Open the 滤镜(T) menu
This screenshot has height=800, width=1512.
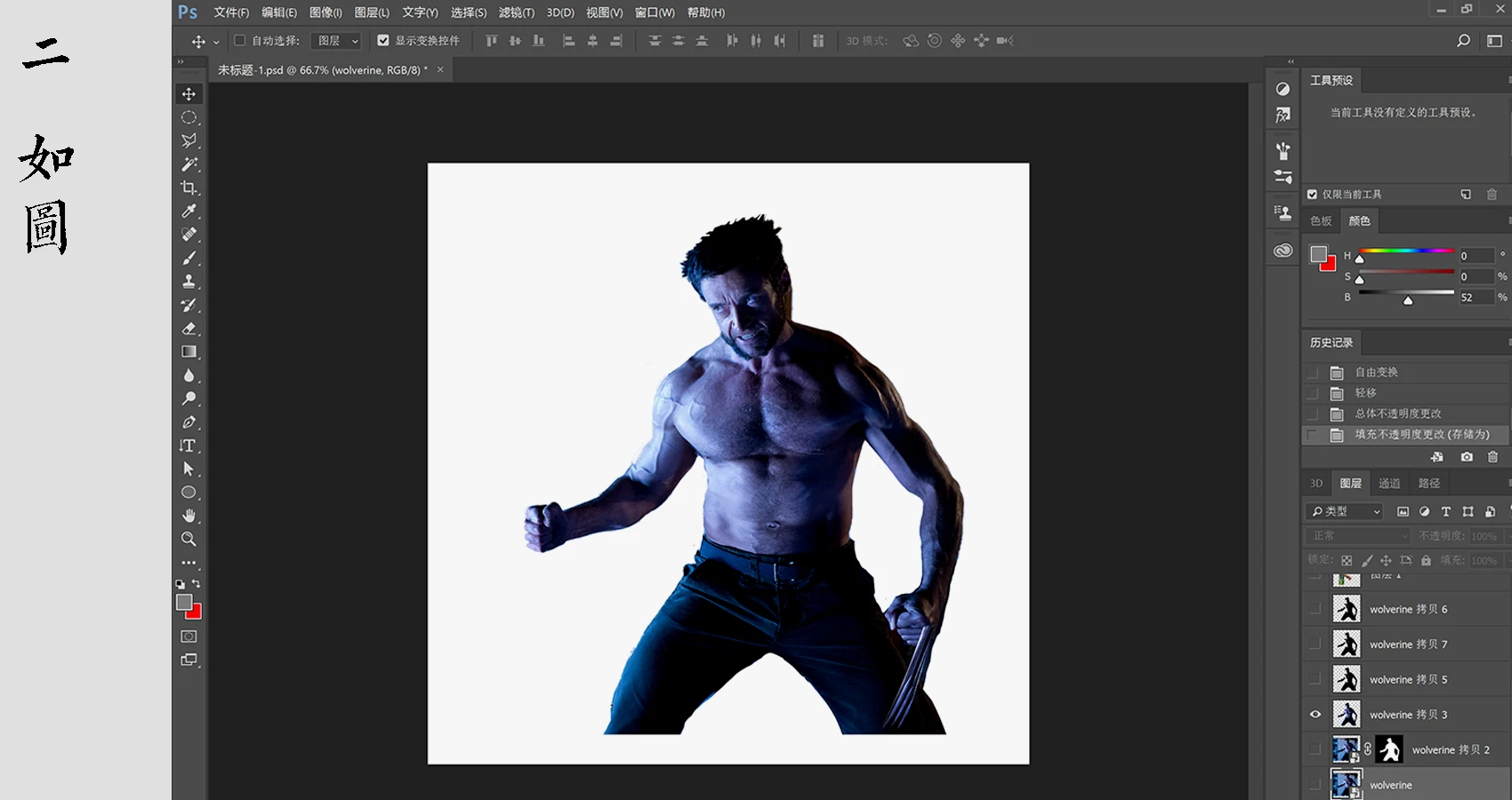click(517, 12)
